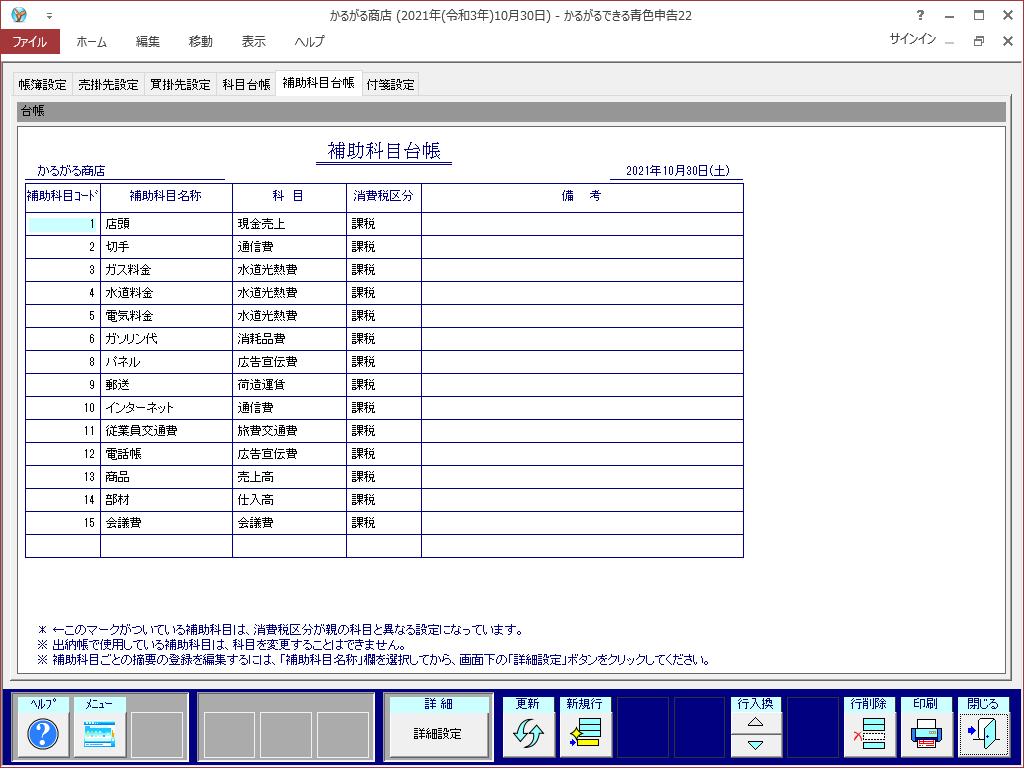Click the 消耗品費 account cell
Screen dimensions: 1024x768
[289, 339]
